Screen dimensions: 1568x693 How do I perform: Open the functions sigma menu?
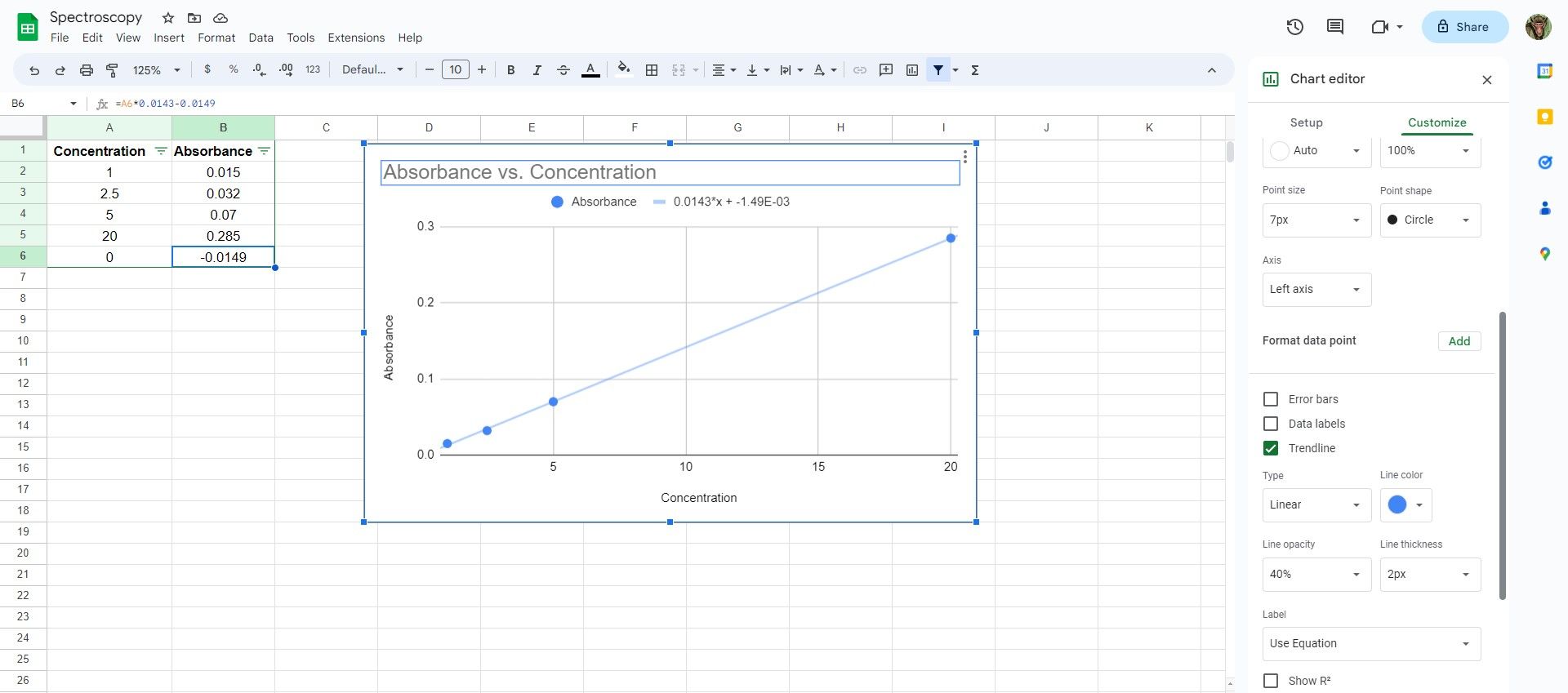click(x=975, y=70)
